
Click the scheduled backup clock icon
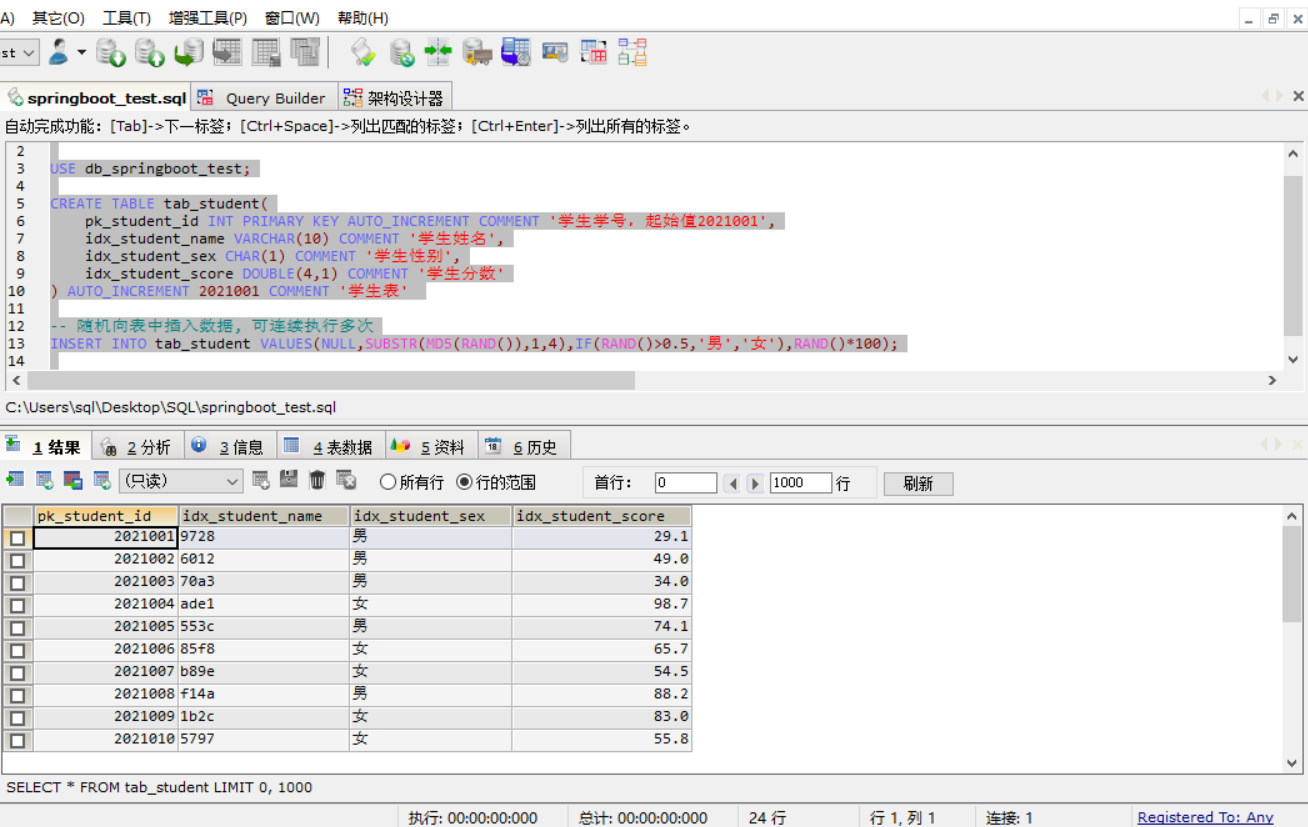pos(516,52)
